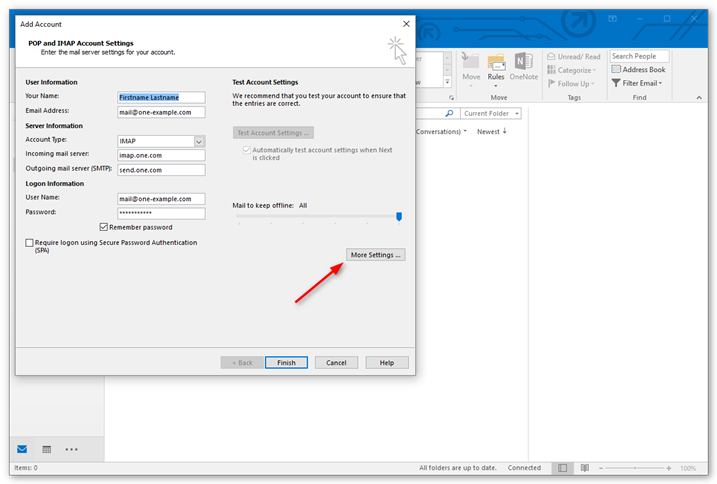Expand the ribbon gallery more arrow
Screen dimensions: 717x484
[448, 82]
